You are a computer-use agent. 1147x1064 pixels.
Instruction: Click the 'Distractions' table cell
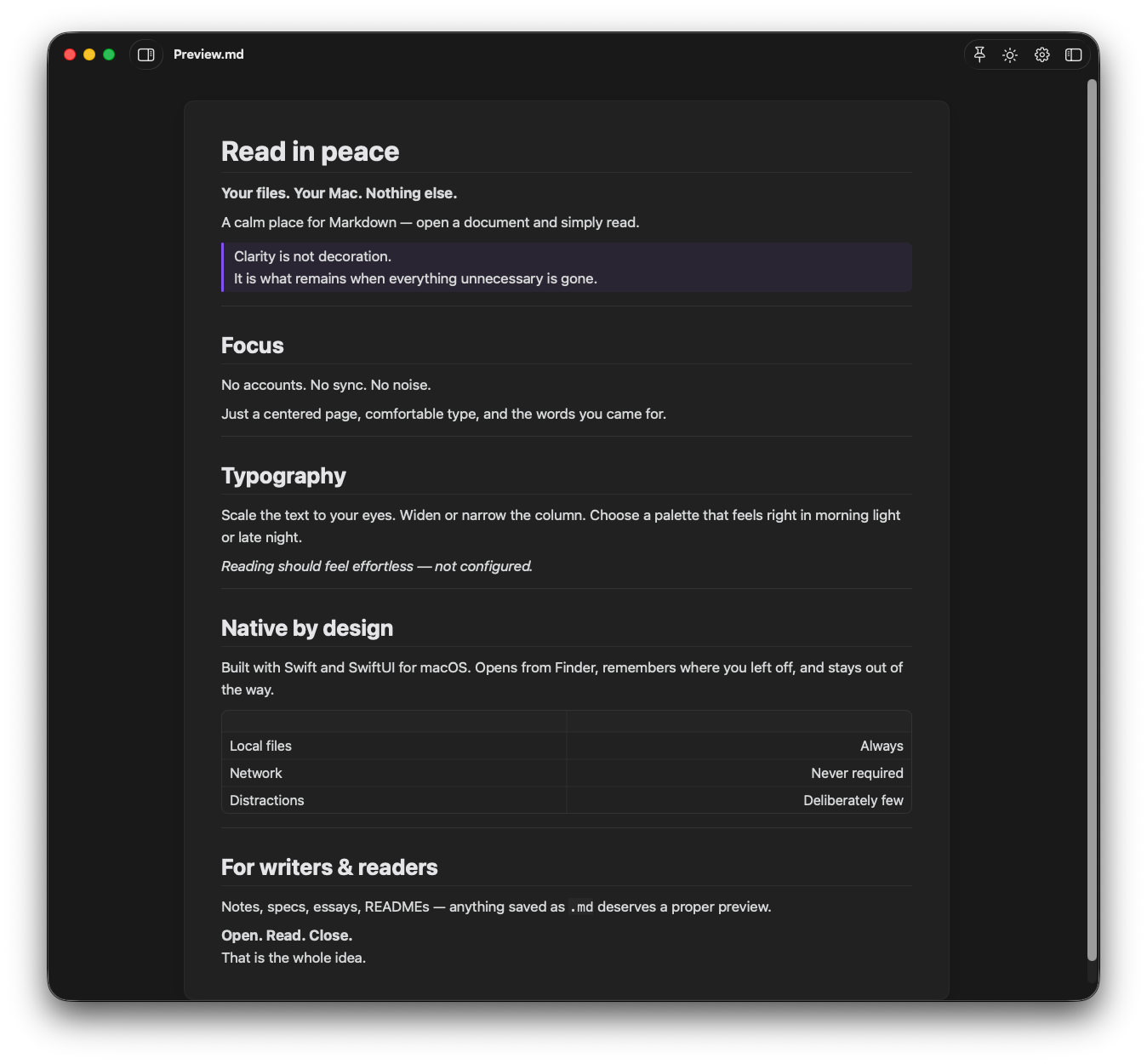(x=394, y=800)
